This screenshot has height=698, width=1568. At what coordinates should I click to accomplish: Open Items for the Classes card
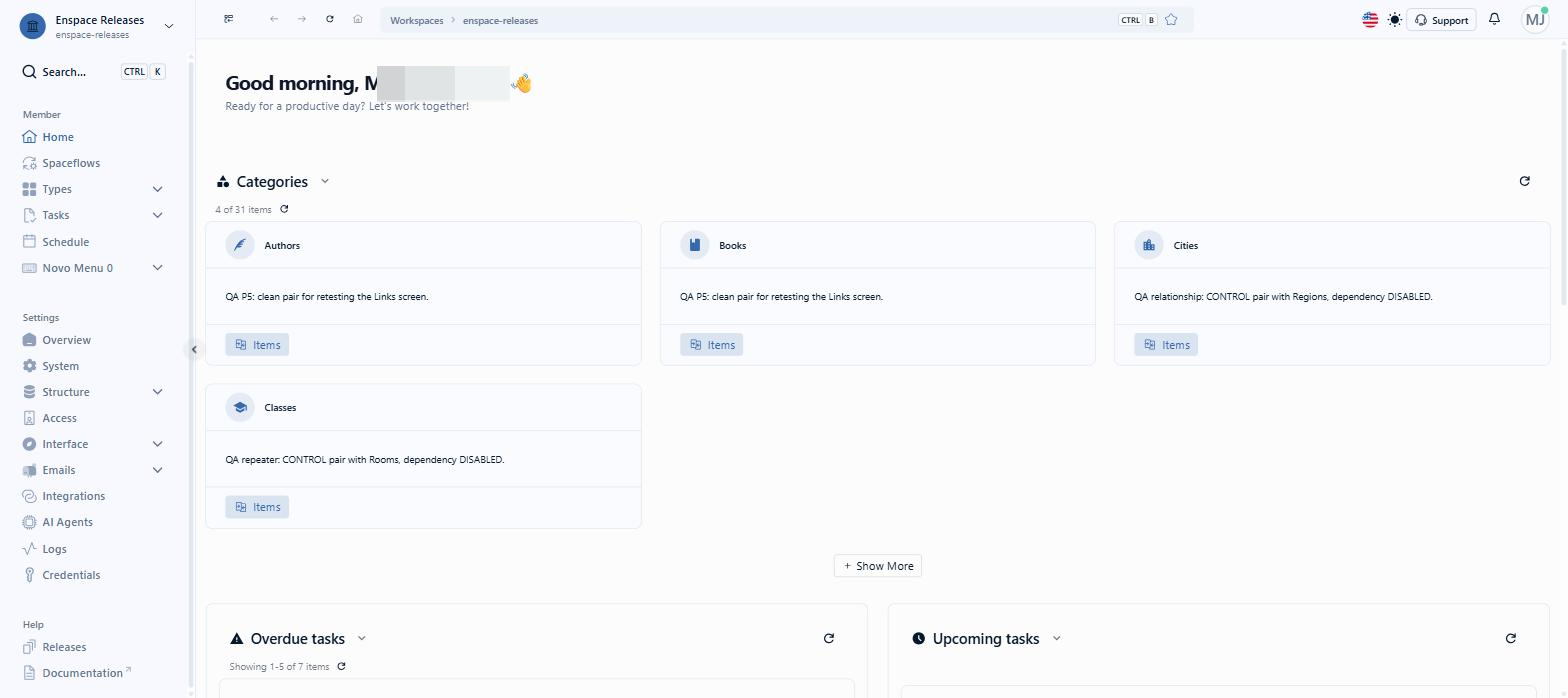pyautogui.click(x=257, y=507)
